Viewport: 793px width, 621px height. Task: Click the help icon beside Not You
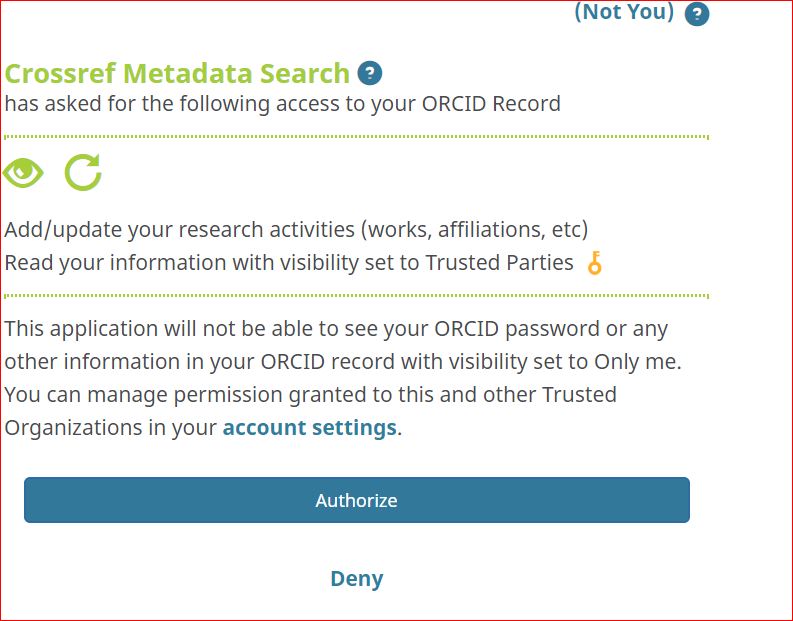point(697,14)
